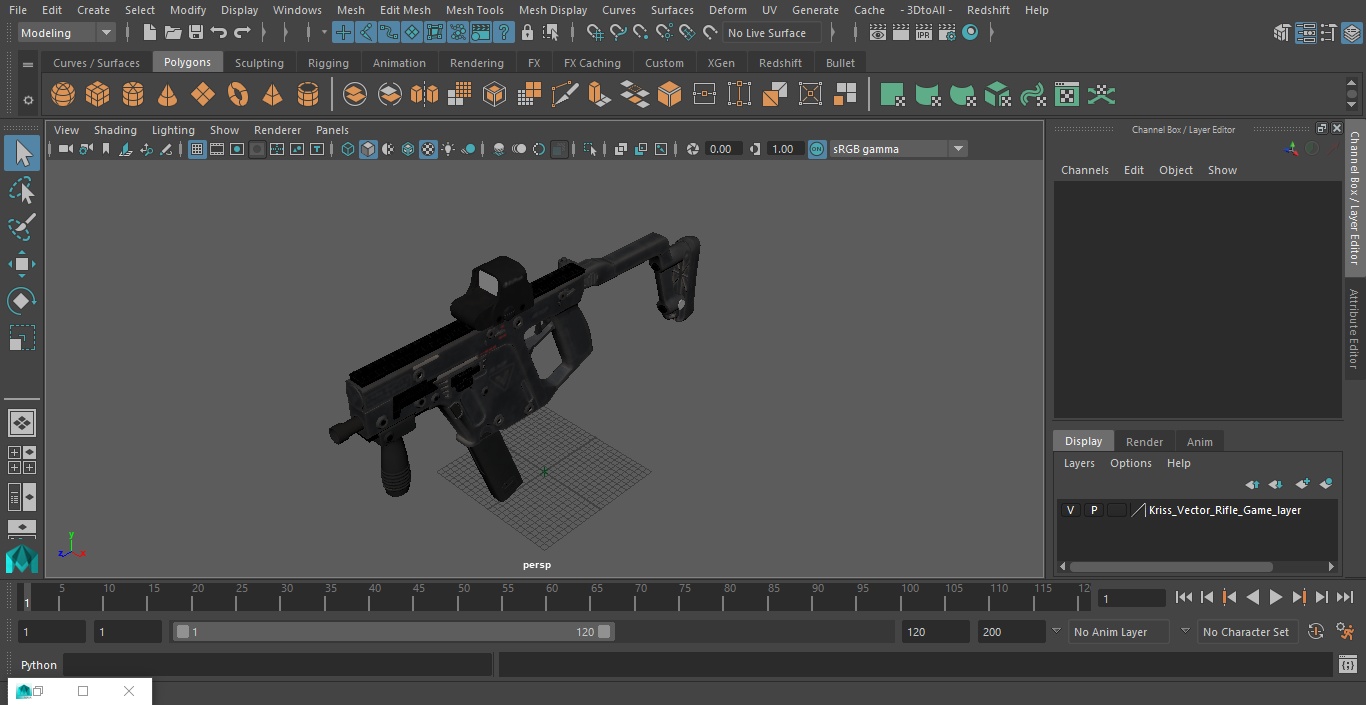Click the New Scene icon

point(149,33)
